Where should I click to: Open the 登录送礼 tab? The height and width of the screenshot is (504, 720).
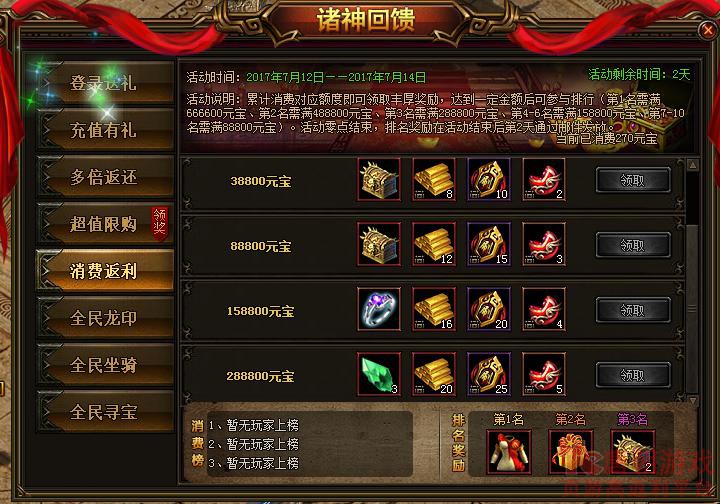105,83
